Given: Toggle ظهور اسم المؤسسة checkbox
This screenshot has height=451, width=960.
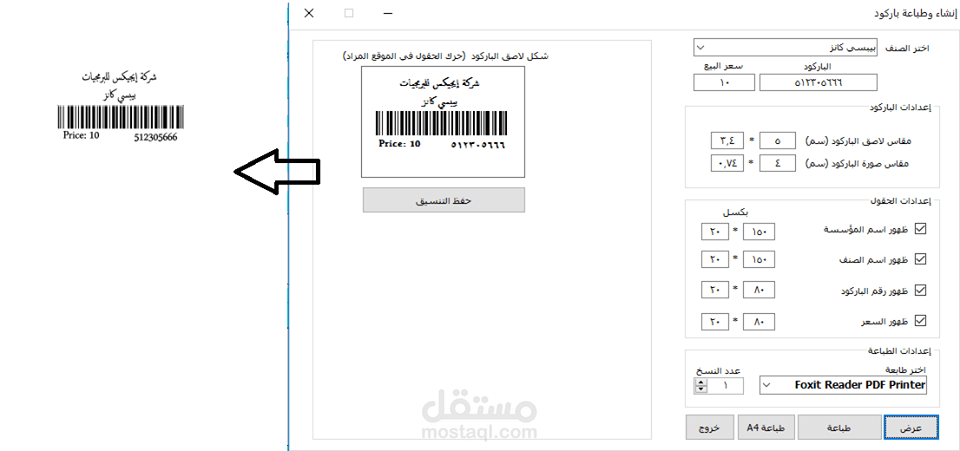Looking at the screenshot, I should (x=920, y=228).
